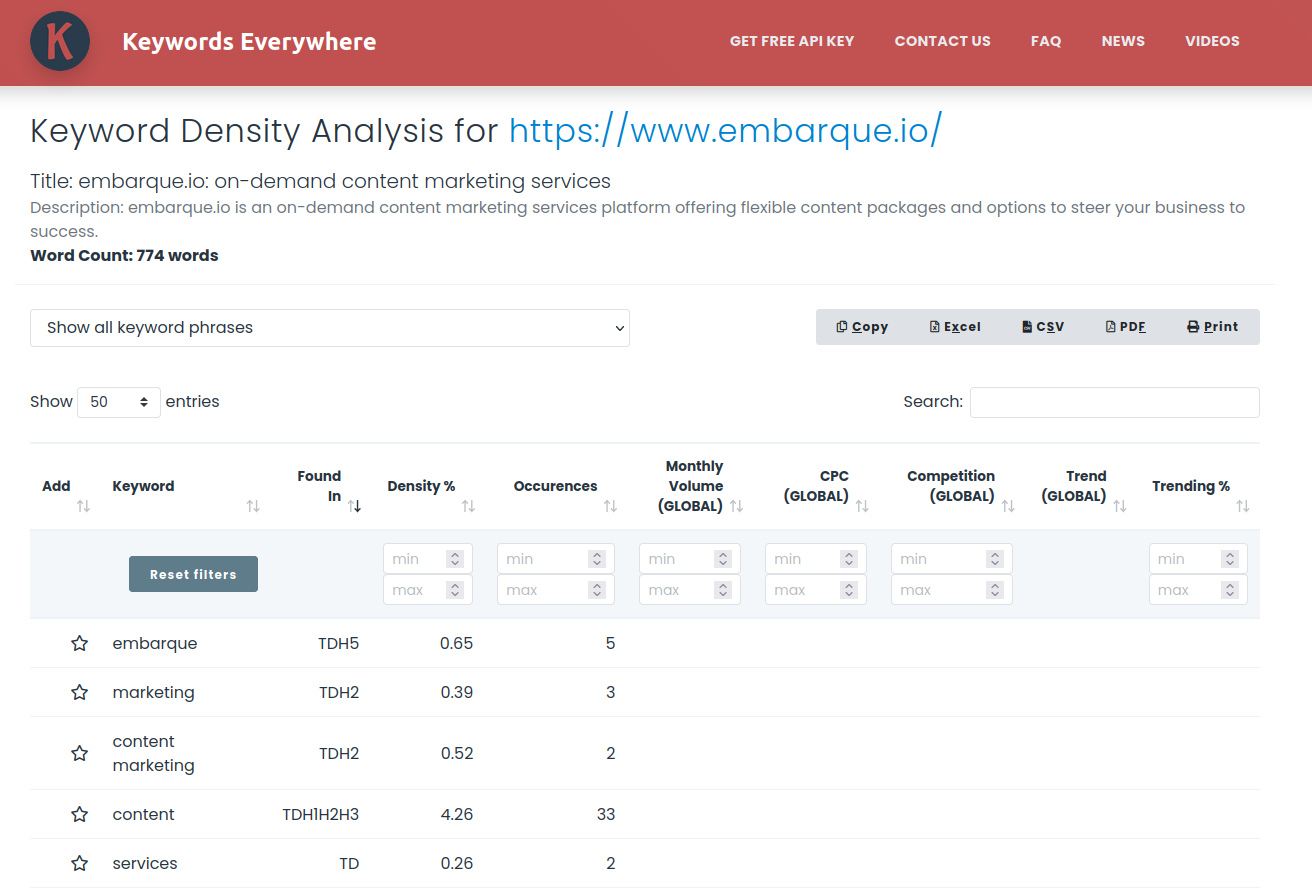Open the VIDEOS page
This screenshot has height=889, width=1312.
(x=1212, y=41)
